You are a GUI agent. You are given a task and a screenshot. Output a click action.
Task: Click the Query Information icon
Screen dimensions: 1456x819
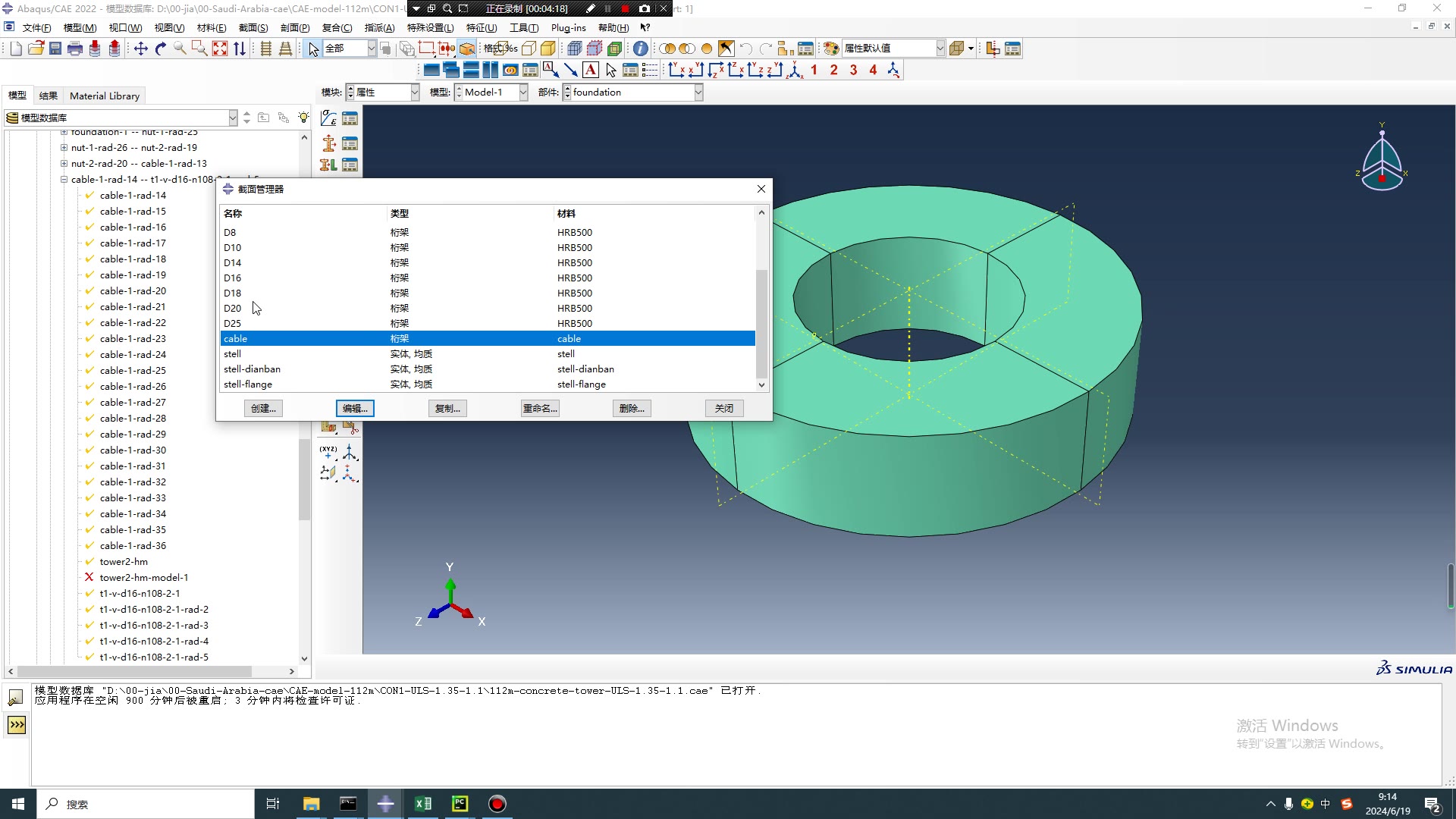pos(641,48)
